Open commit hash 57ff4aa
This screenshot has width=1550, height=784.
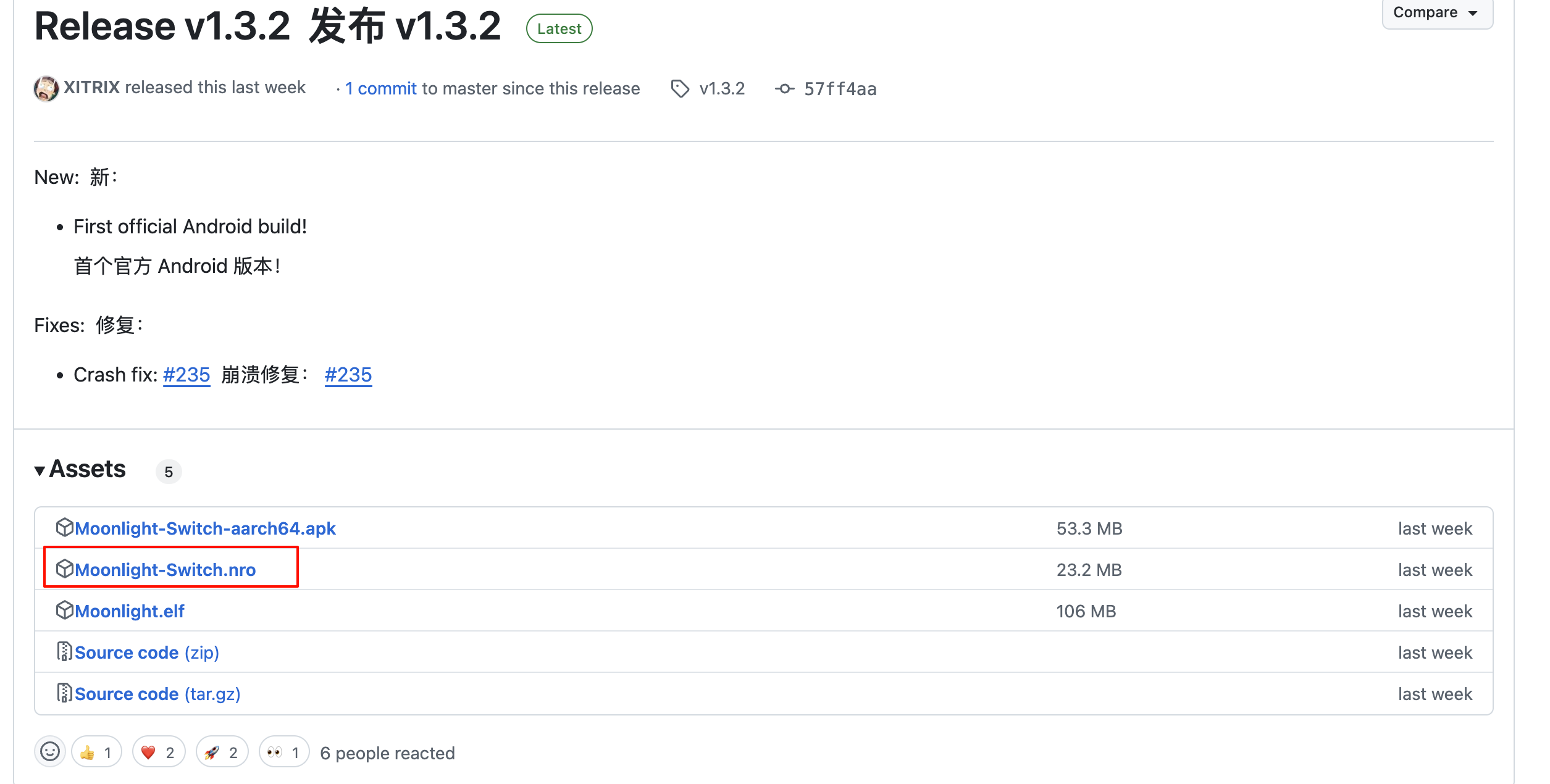click(840, 90)
